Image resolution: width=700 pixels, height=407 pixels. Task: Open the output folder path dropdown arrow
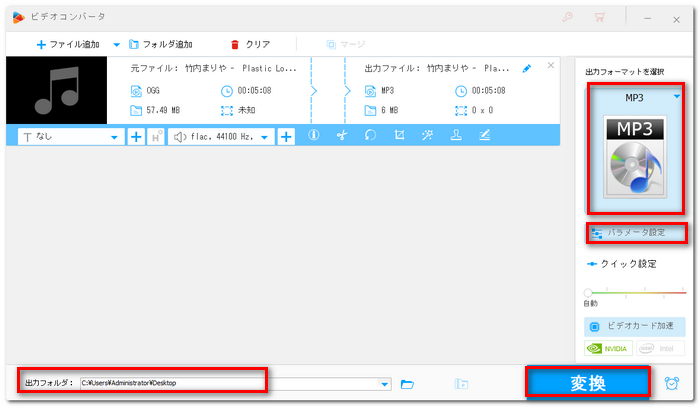coord(385,384)
